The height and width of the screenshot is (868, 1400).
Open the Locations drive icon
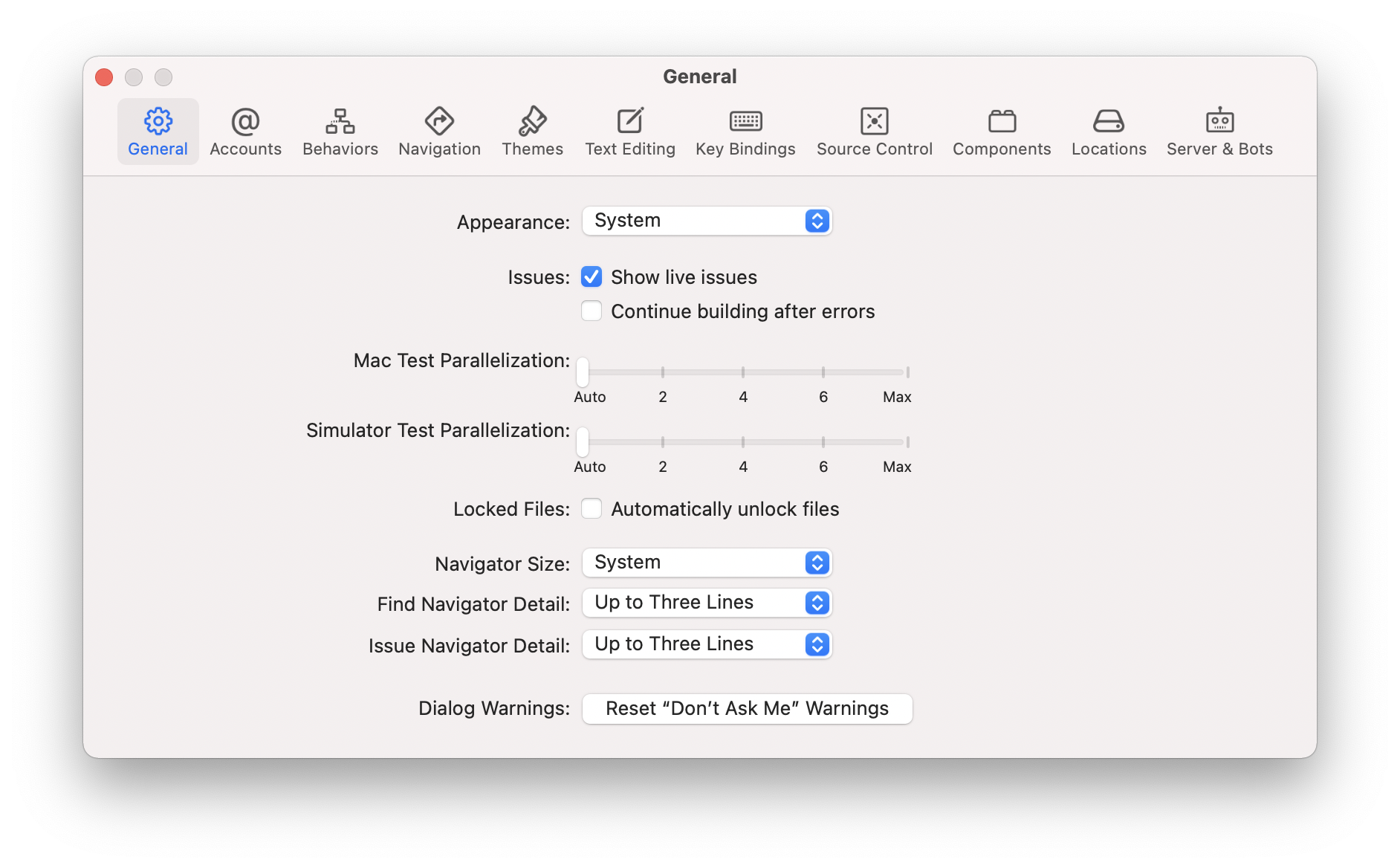1109,121
